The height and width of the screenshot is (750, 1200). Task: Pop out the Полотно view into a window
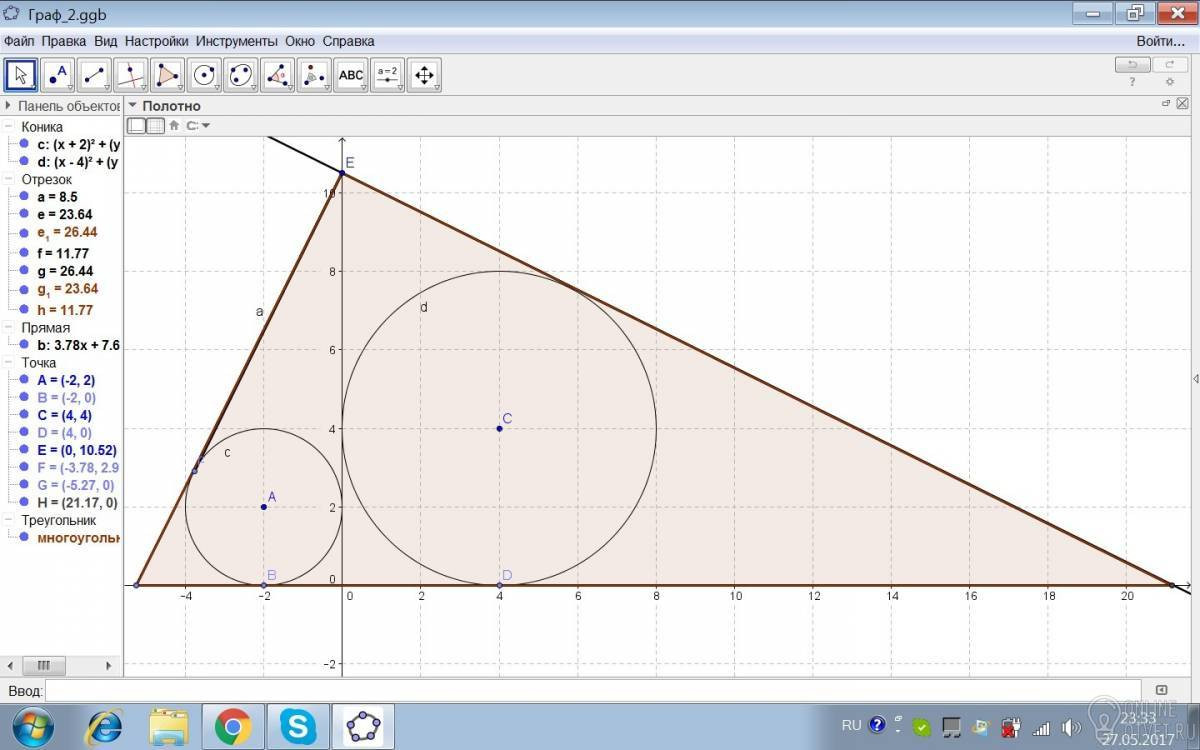[x=1166, y=104]
